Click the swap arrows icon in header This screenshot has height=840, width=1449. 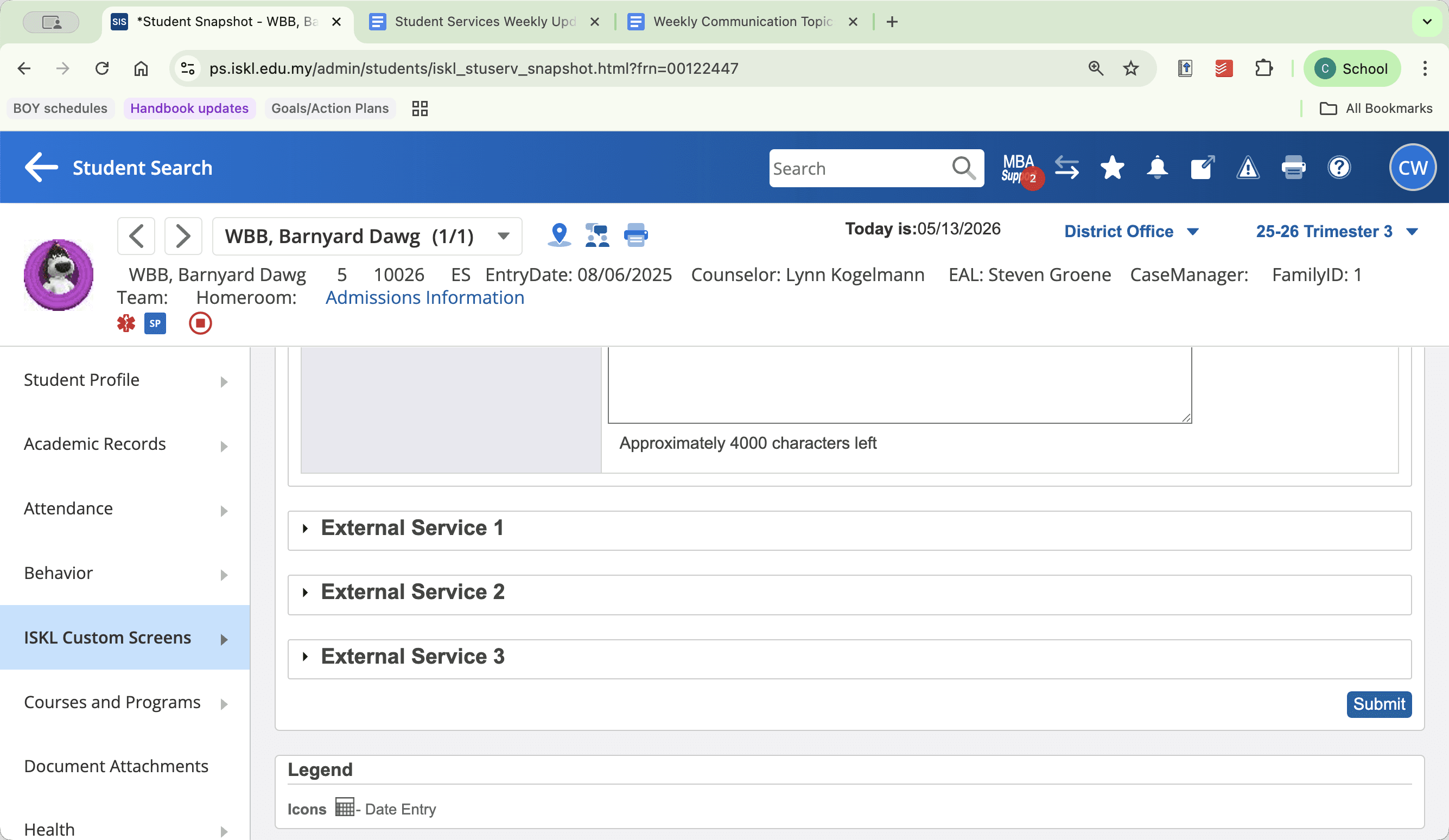point(1066,168)
